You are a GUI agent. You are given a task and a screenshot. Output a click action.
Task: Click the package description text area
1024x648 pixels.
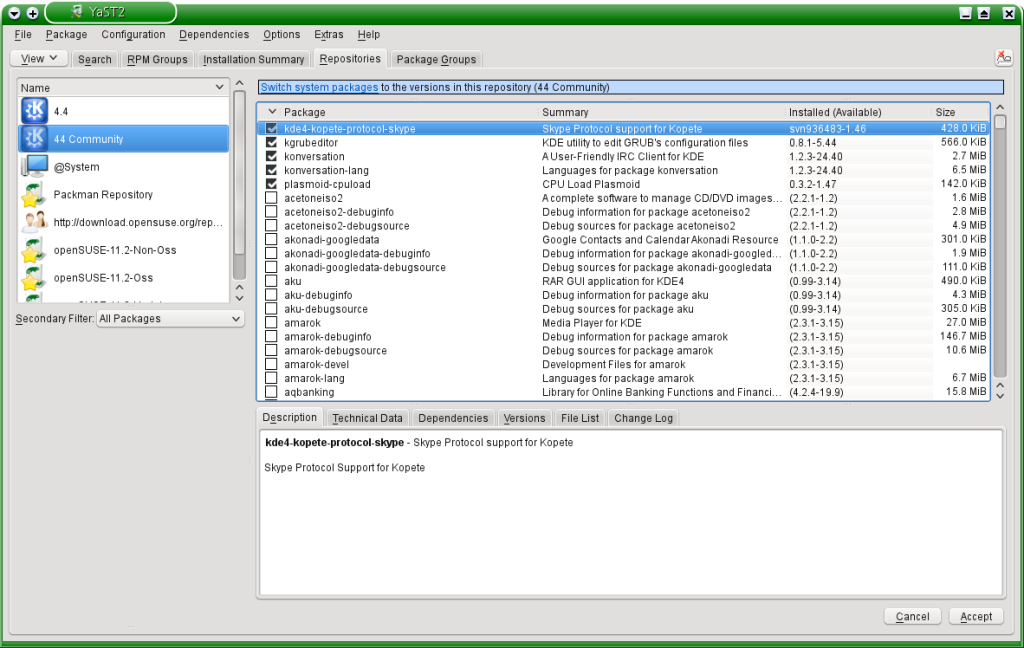631,513
